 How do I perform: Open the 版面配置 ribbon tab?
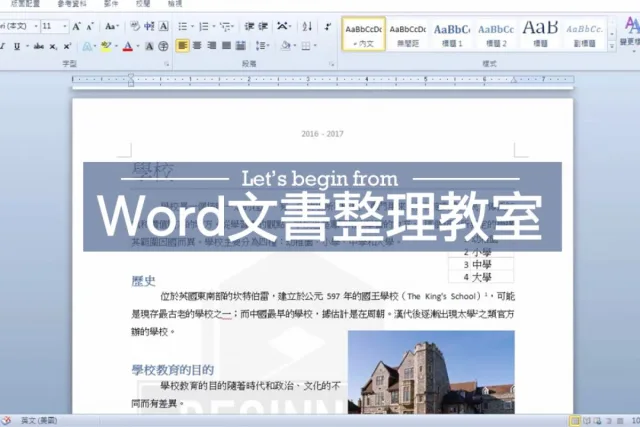(x=25, y=4)
